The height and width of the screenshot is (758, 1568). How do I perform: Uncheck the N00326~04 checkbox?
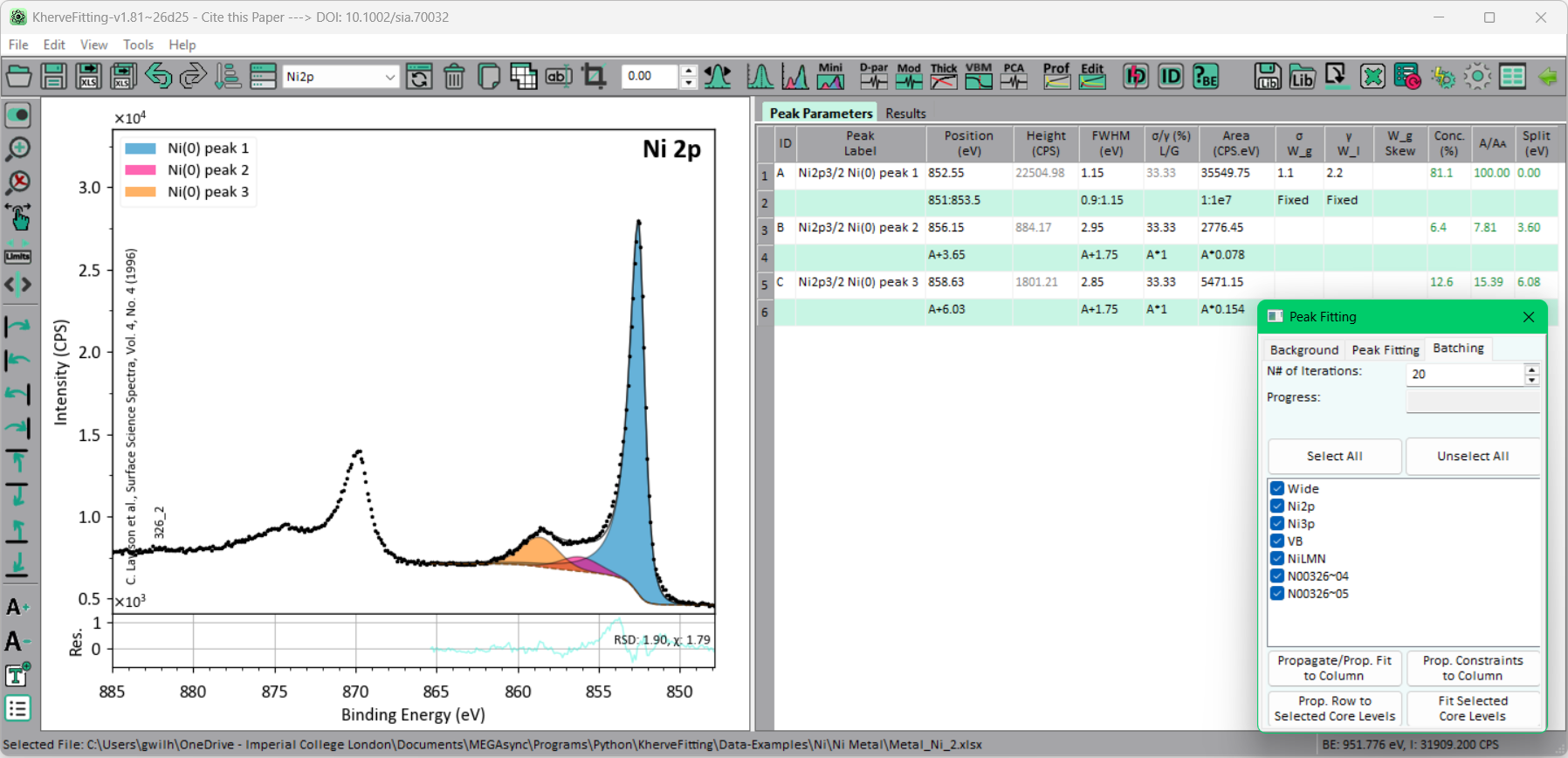click(x=1277, y=576)
